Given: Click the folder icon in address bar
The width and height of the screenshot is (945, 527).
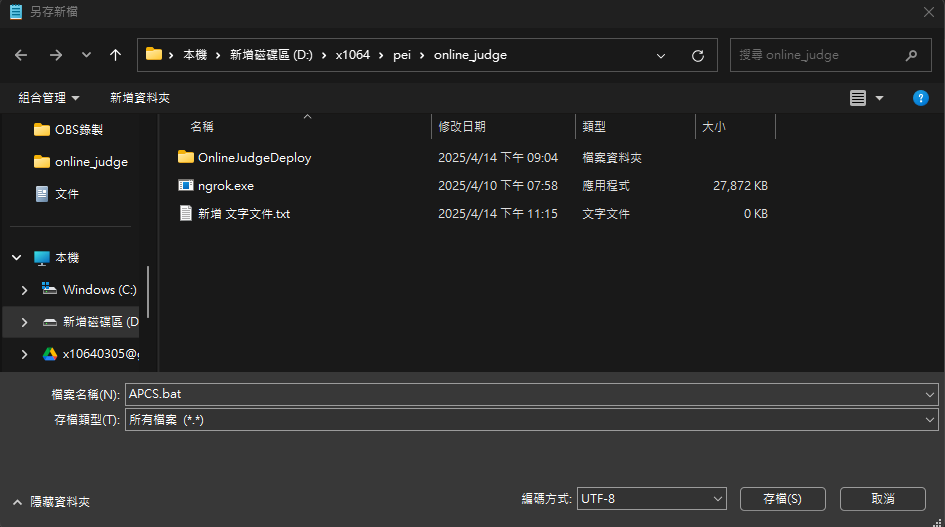Looking at the screenshot, I should click(154, 54).
